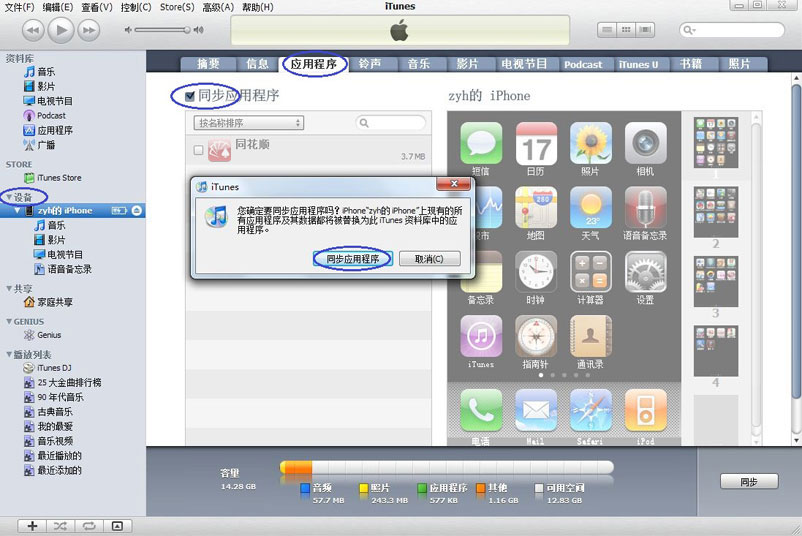Show the artwork viewer button
Viewport: 802px width, 536px height.
pos(117,526)
